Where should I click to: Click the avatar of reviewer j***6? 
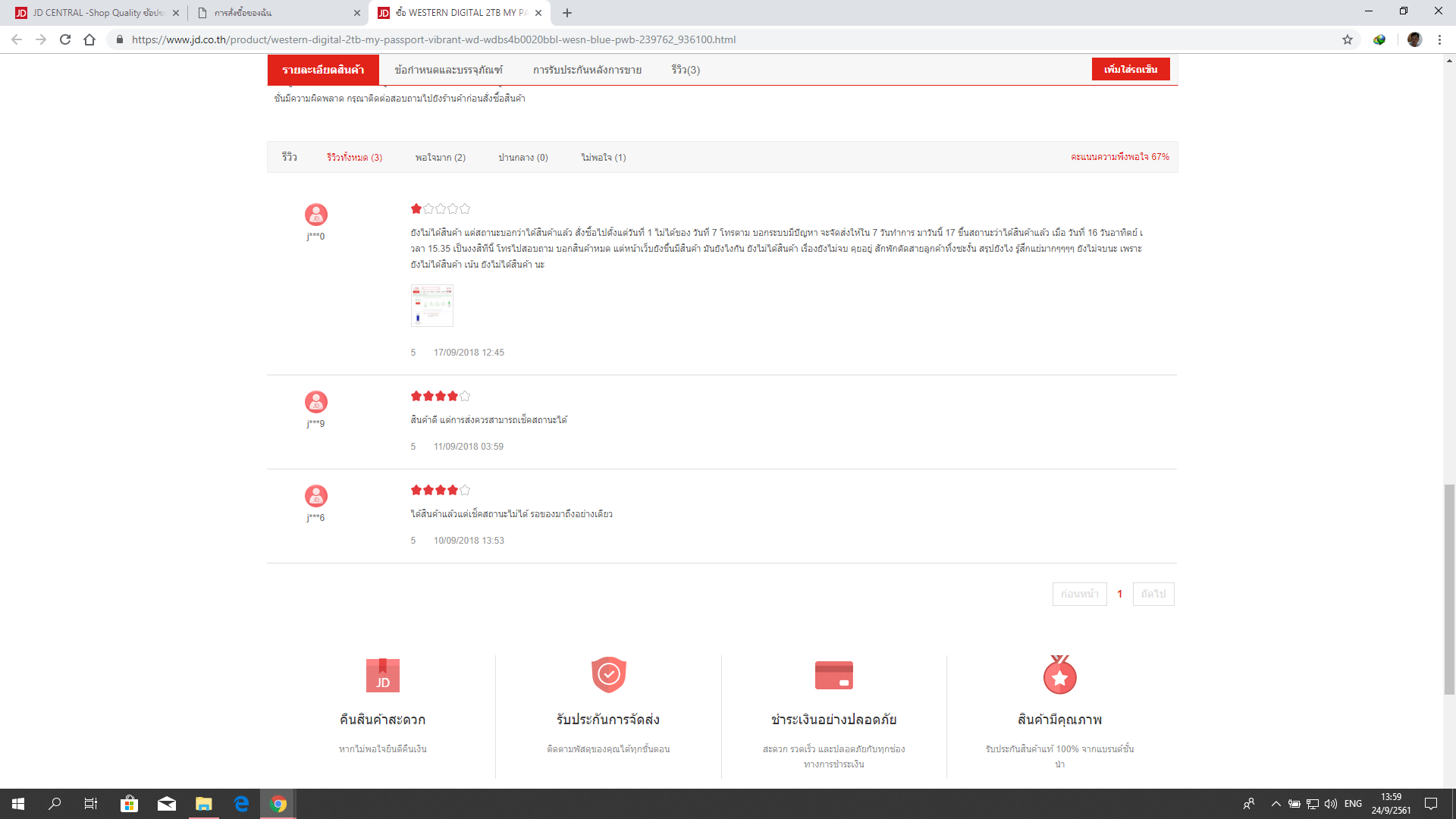click(316, 496)
